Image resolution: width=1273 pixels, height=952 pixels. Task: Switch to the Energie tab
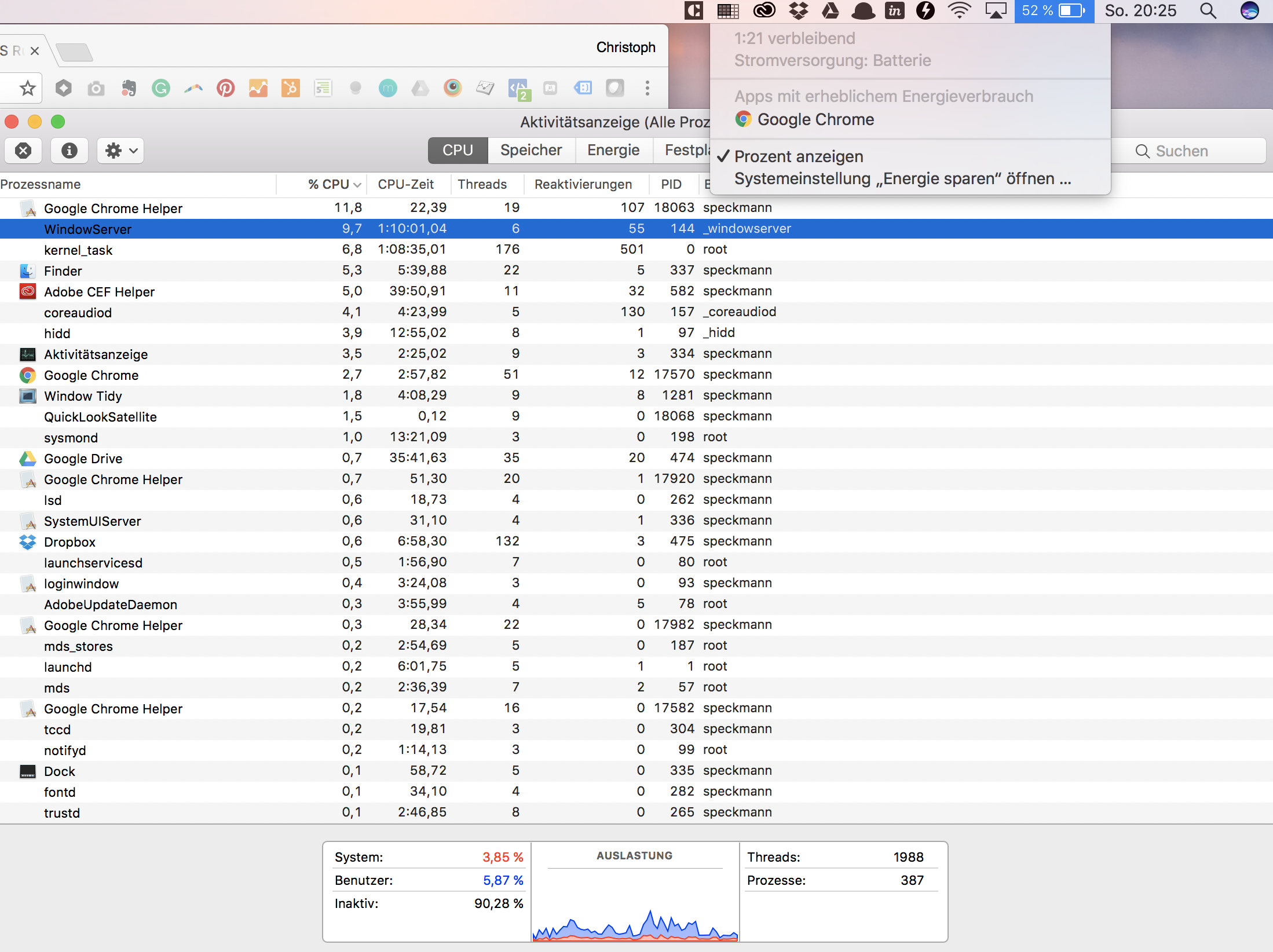(x=613, y=151)
